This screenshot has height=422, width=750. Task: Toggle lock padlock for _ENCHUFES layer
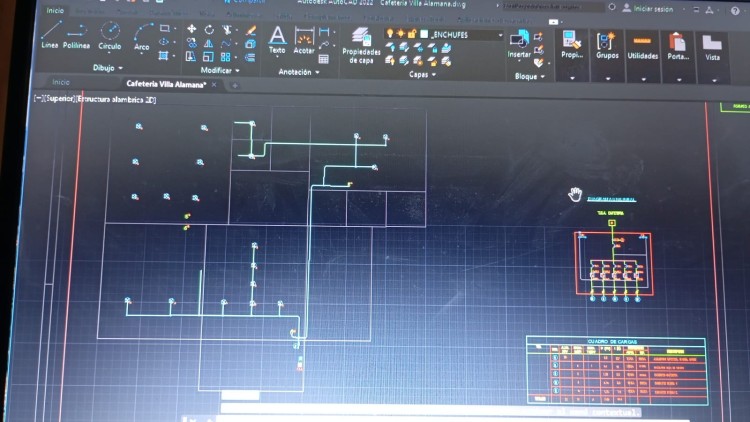pyautogui.click(x=411, y=33)
